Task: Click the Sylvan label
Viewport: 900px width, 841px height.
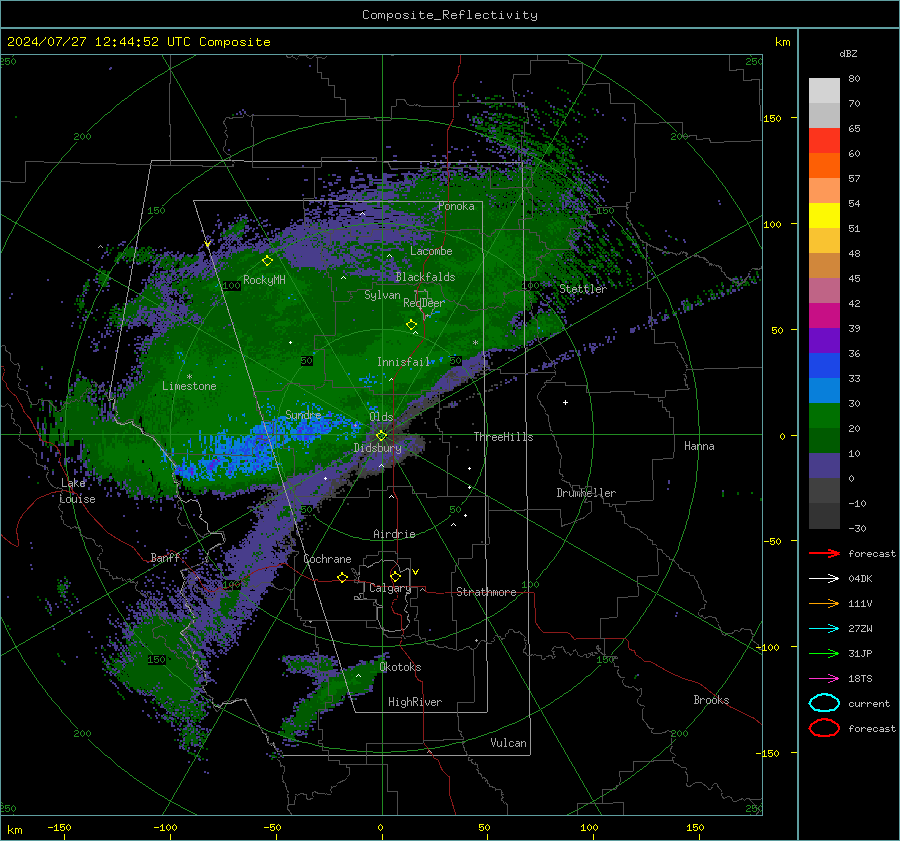Action: click(x=382, y=295)
